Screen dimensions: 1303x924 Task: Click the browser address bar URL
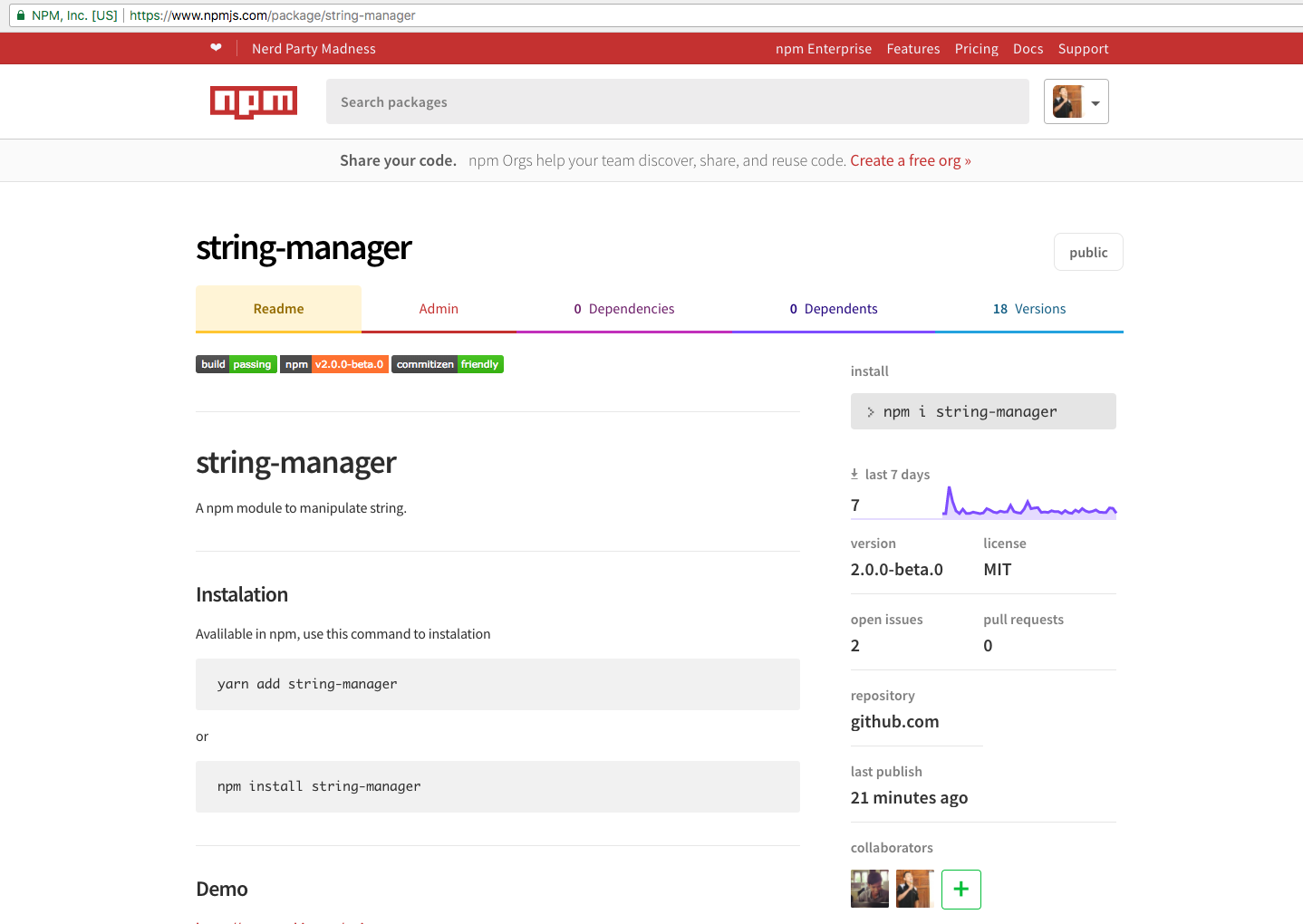tap(273, 15)
